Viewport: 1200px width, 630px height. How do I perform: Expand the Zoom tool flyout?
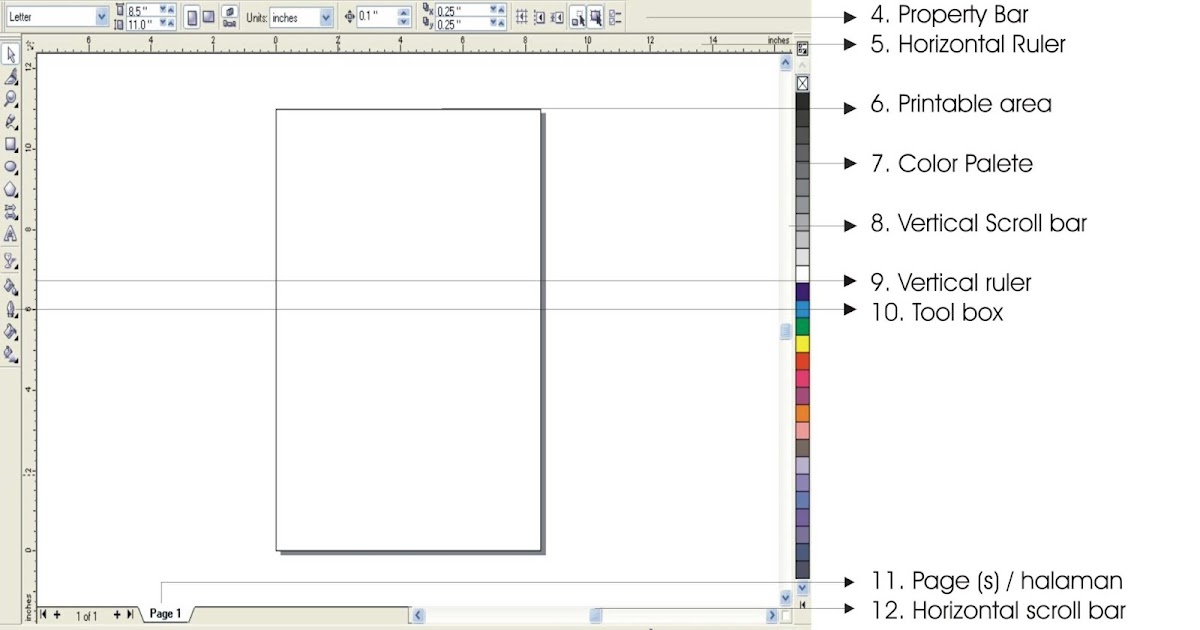[15, 107]
